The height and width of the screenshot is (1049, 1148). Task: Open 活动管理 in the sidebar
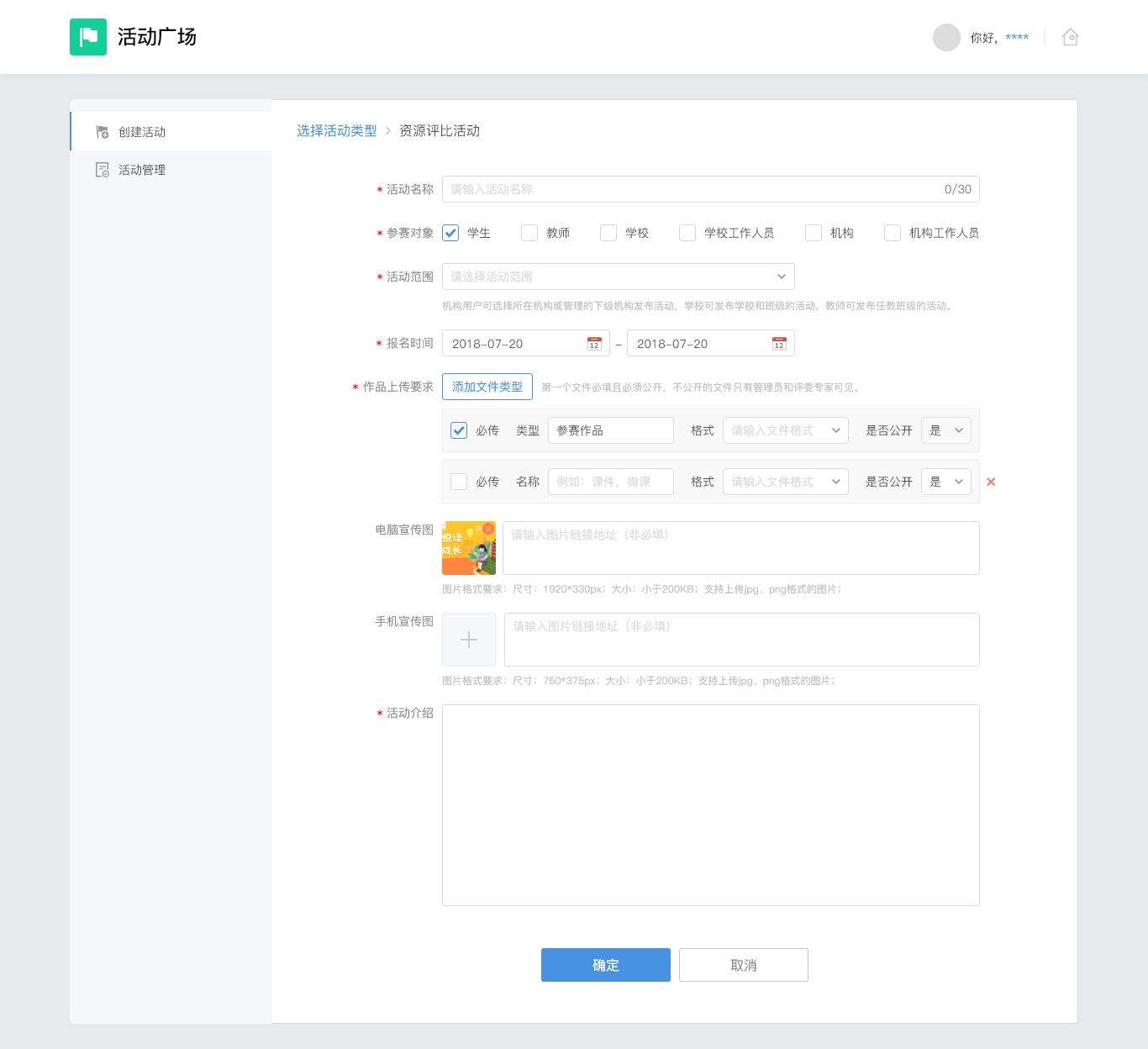(142, 170)
